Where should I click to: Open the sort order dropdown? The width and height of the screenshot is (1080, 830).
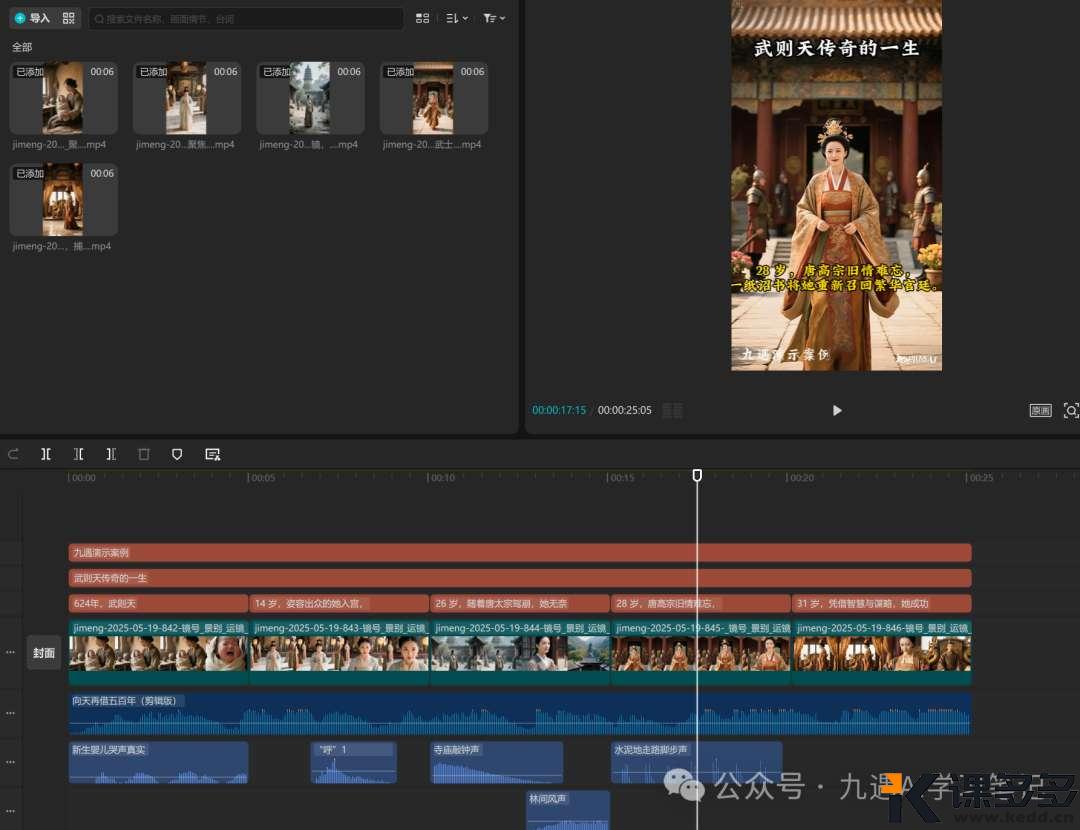pos(456,18)
